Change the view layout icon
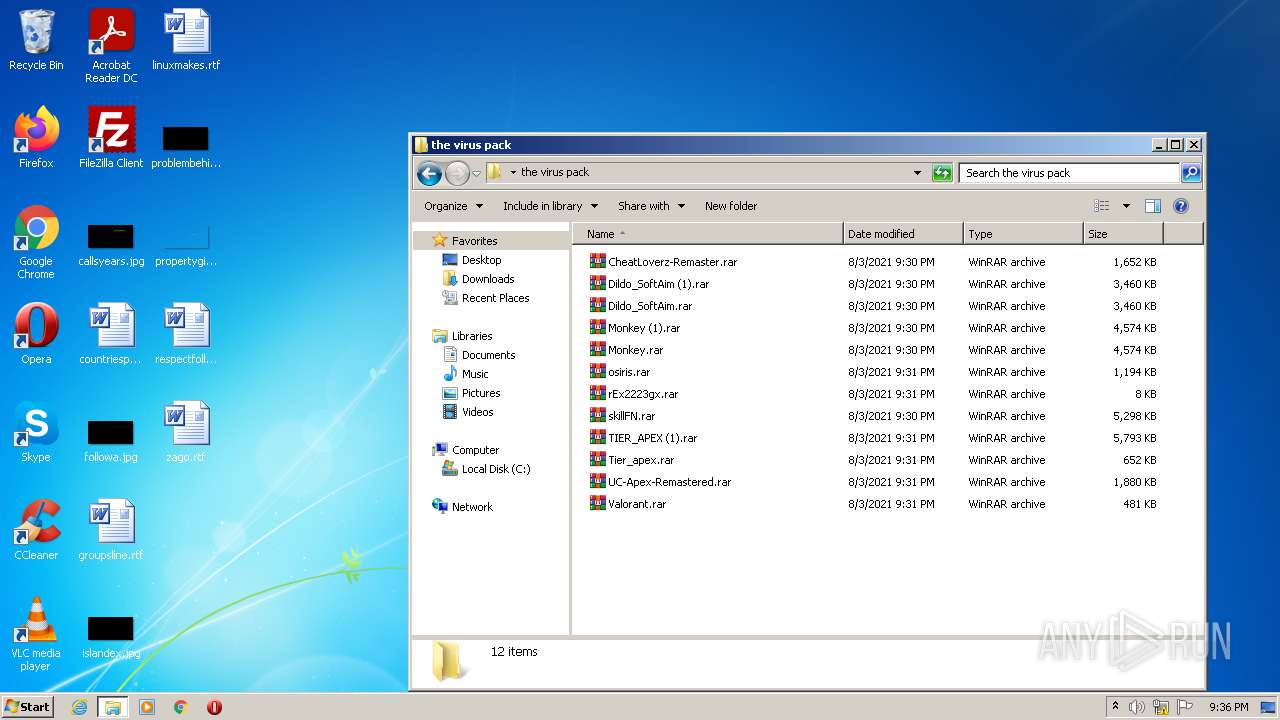Screen dimensions: 1280x720 pyautogui.click(x=1101, y=206)
